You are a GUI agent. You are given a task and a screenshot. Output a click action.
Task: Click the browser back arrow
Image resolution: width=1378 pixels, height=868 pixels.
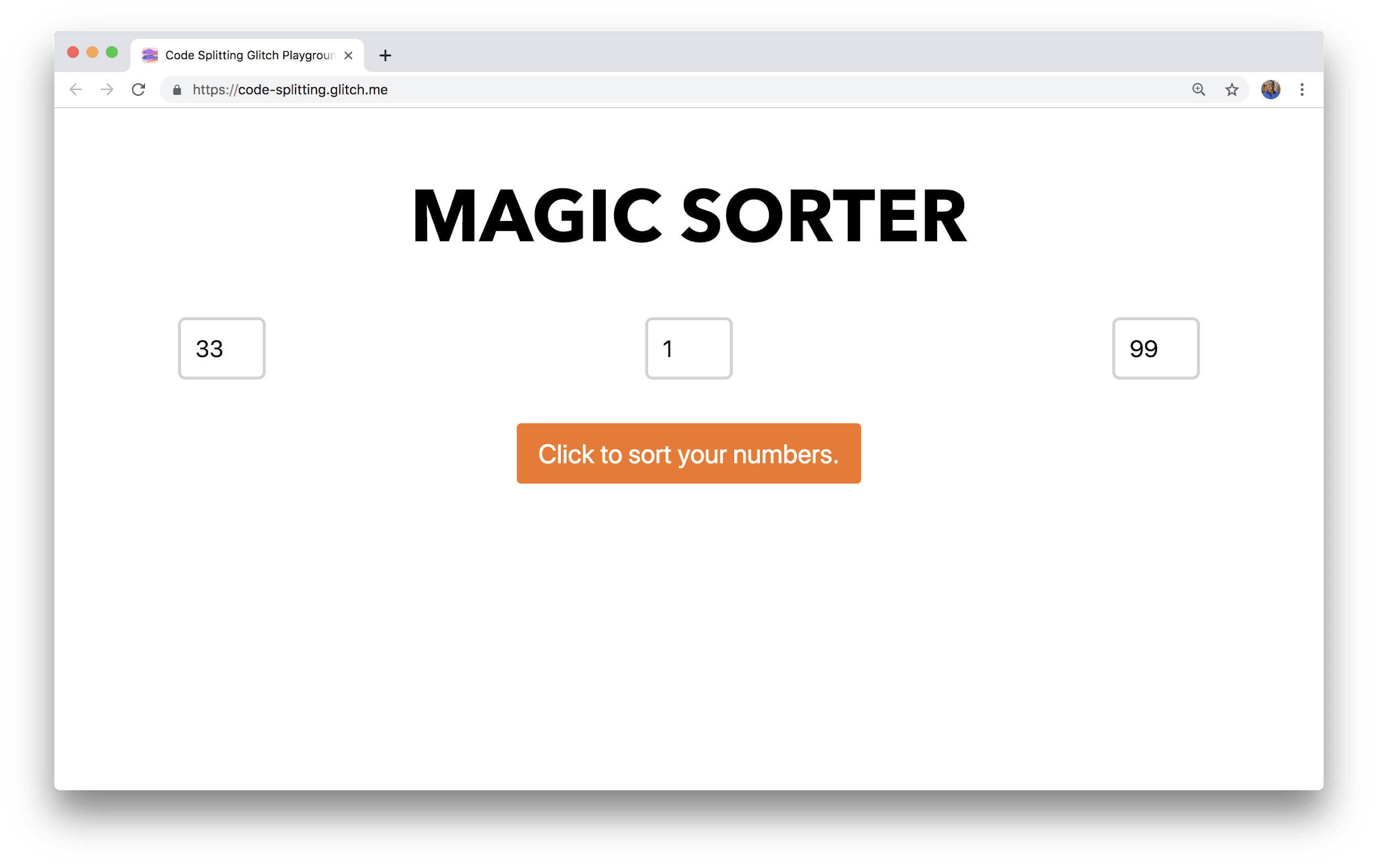pyautogui.click(x=78, y=90)
